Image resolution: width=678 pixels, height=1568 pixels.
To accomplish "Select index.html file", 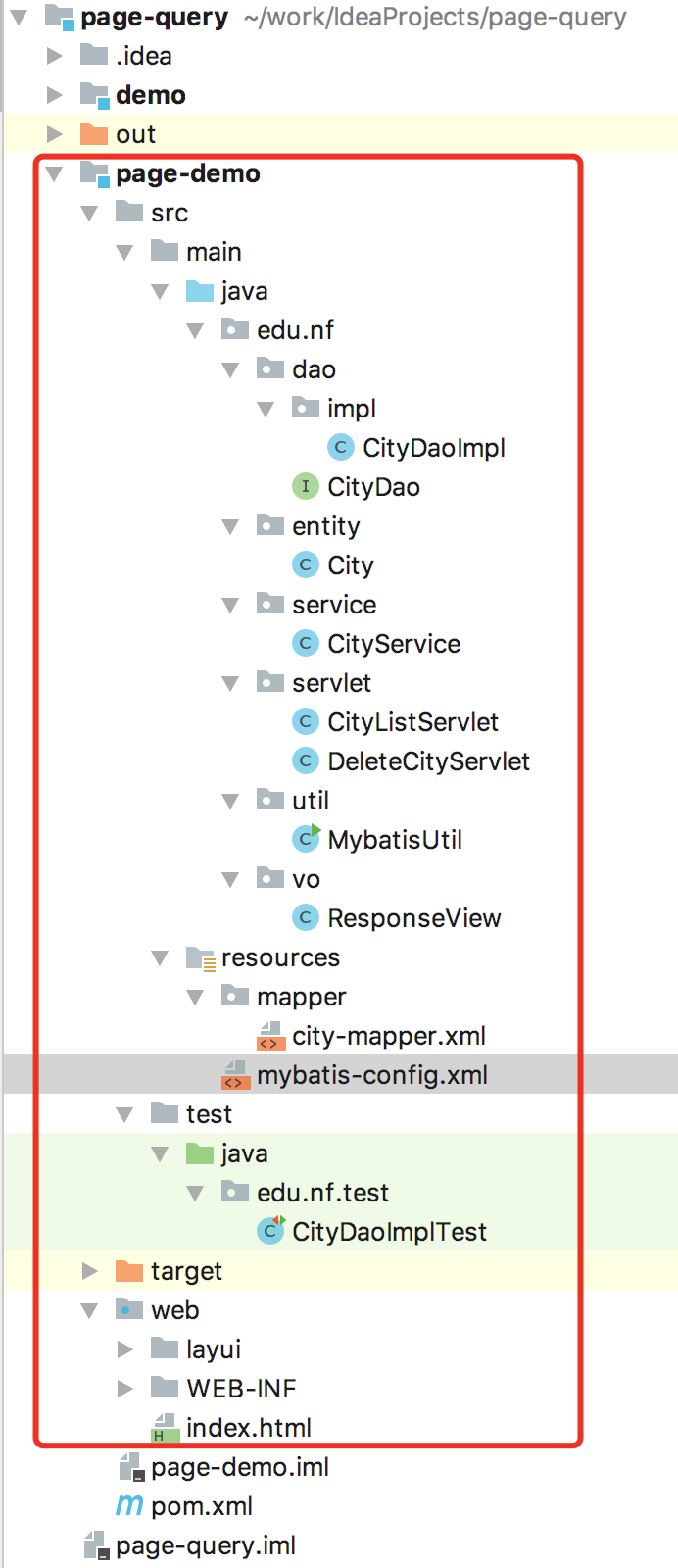I will 249,1428.
